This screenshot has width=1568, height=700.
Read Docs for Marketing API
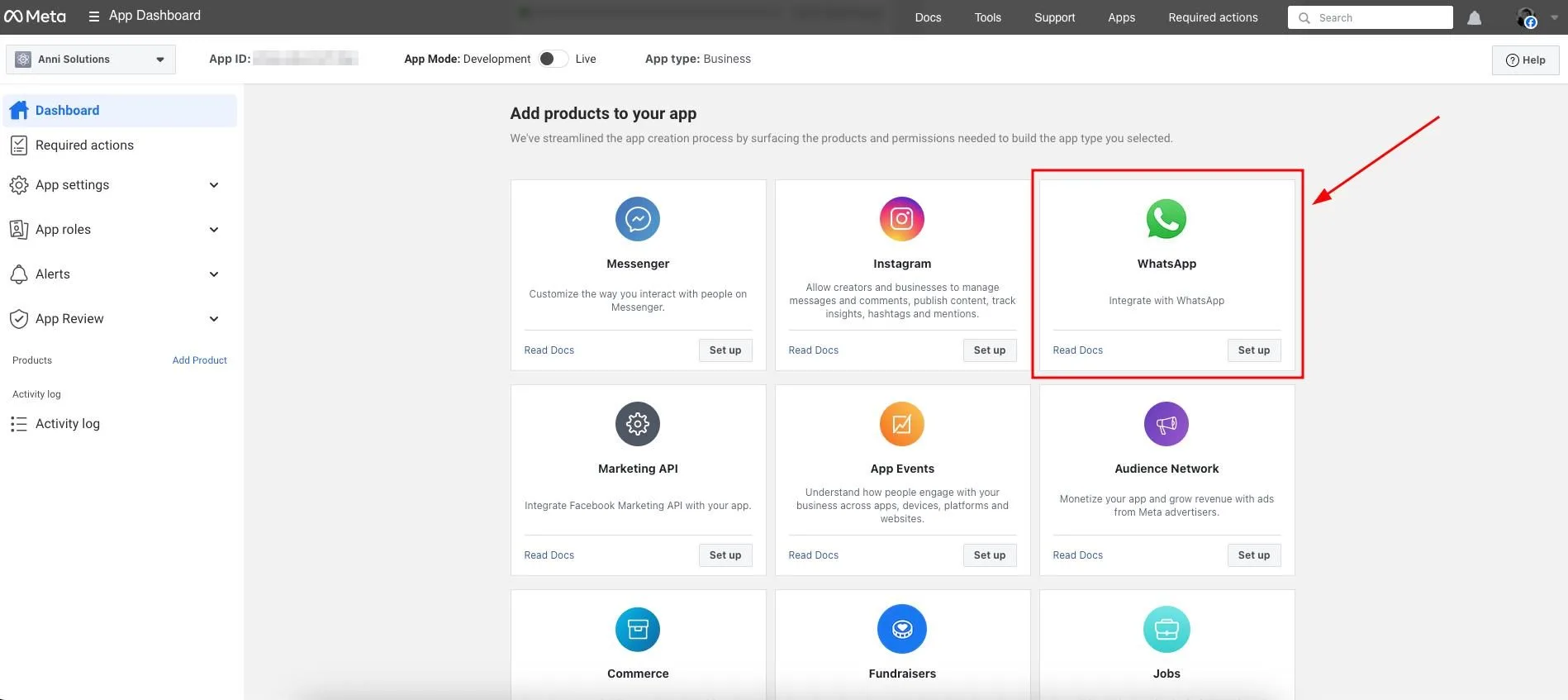pyautogui.click(x=549, y=555)
